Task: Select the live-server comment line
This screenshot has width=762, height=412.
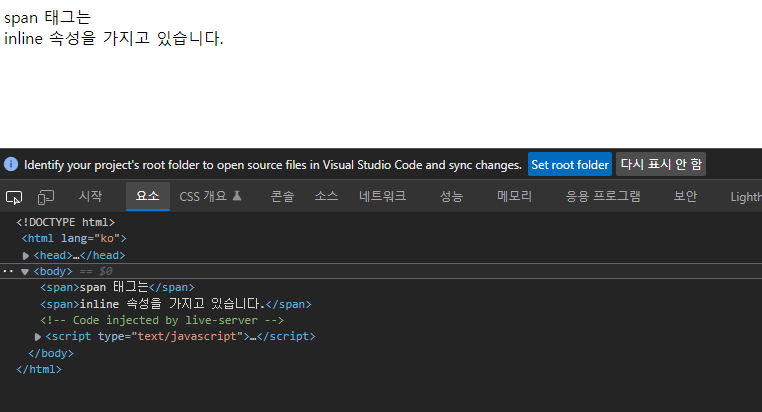Action: coord(162,320)
